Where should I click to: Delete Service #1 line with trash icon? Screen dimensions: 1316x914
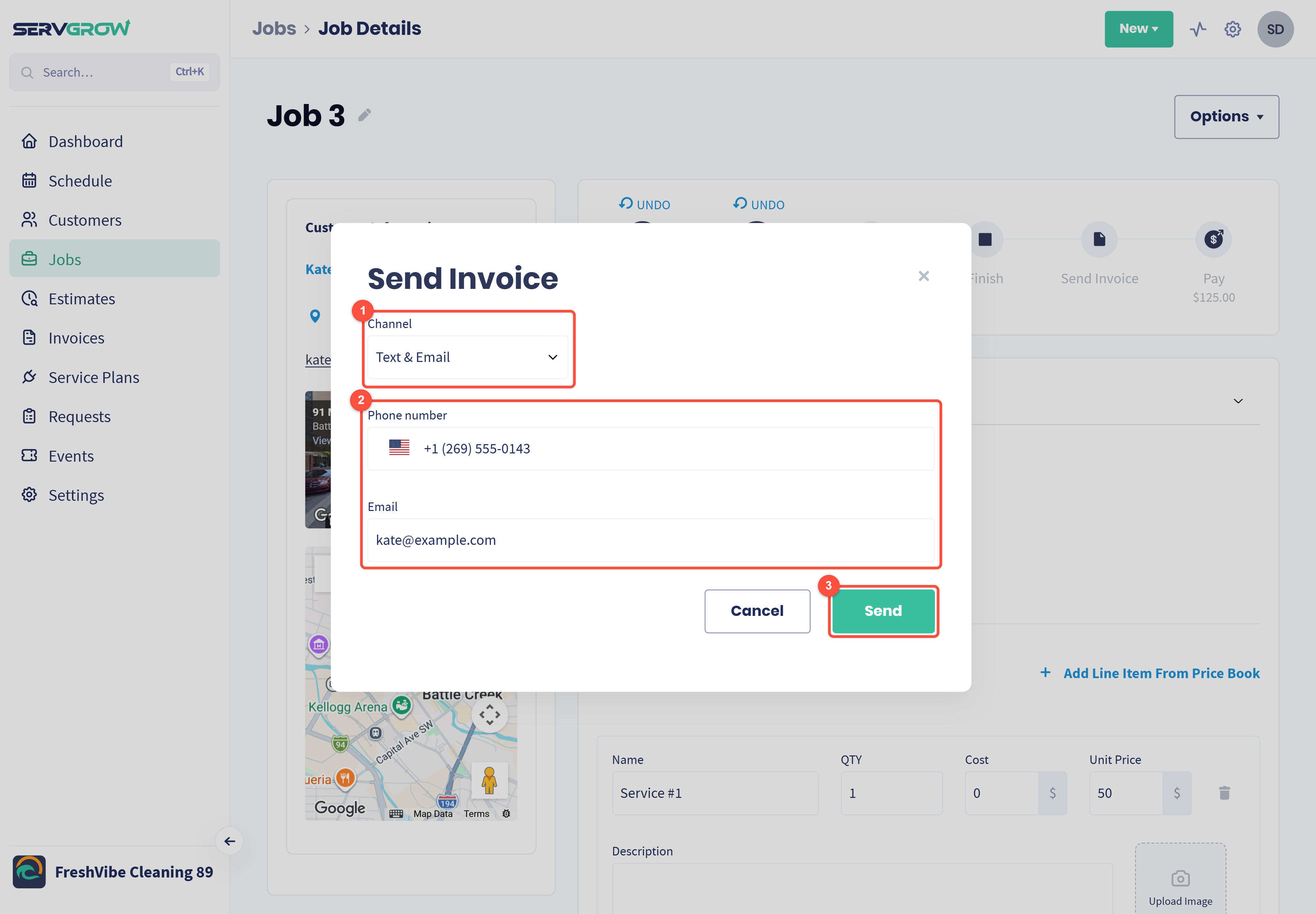pyautogui.click(x=1224, y=793)
